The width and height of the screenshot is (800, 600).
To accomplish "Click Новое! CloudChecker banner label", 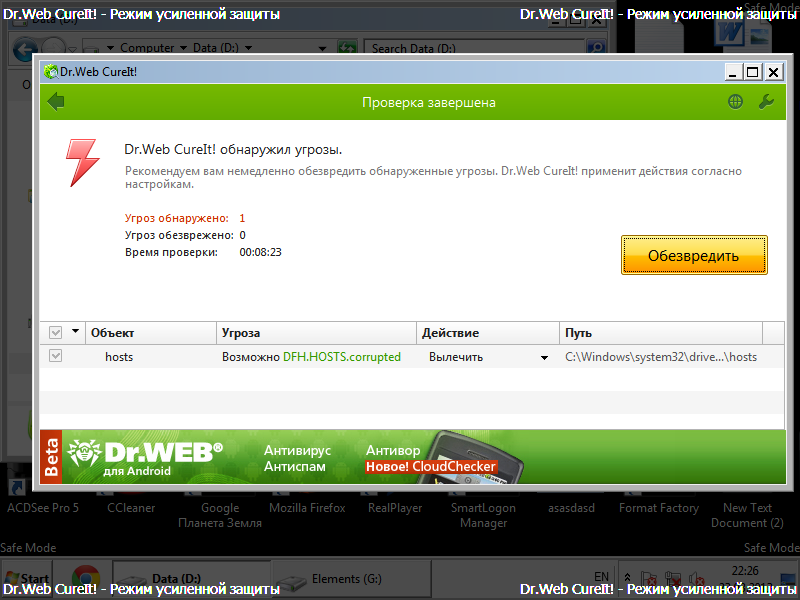I will coord(431,466).
